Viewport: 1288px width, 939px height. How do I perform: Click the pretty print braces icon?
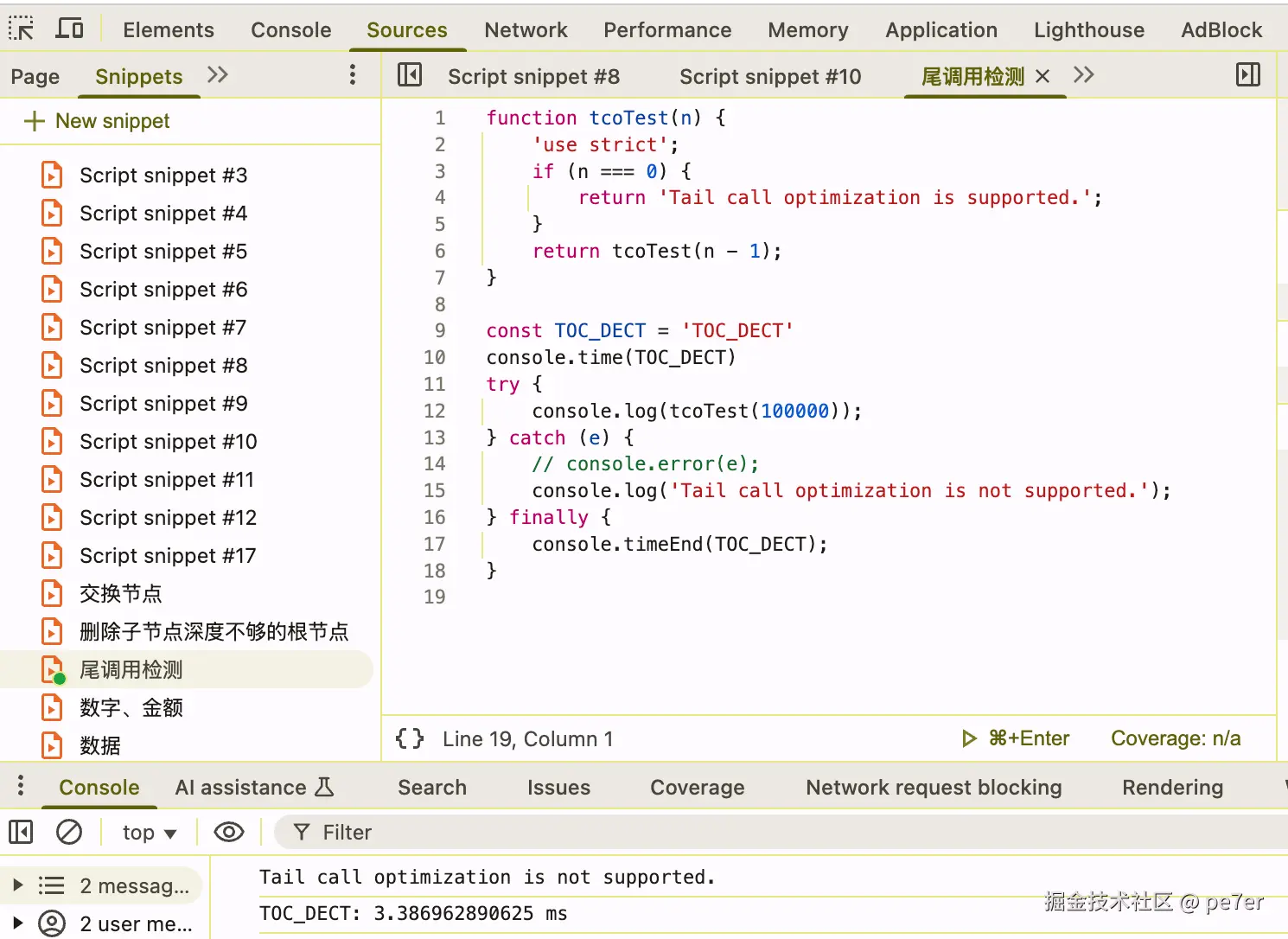tap(410, 738)
